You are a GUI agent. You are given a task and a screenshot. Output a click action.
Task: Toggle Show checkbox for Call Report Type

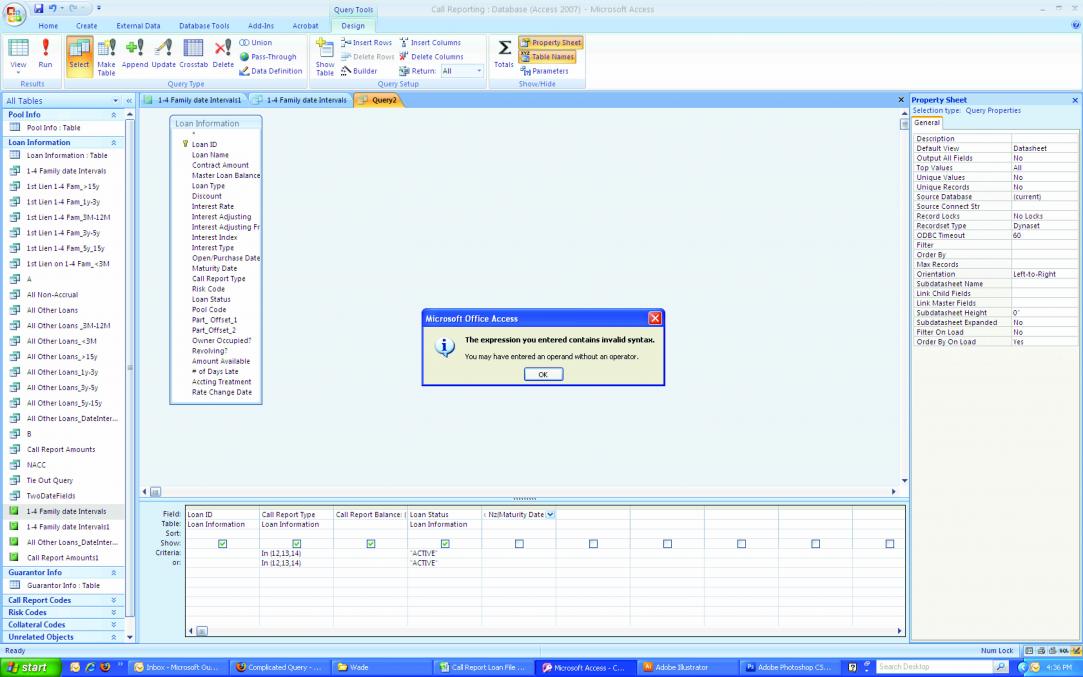[296, 544]
